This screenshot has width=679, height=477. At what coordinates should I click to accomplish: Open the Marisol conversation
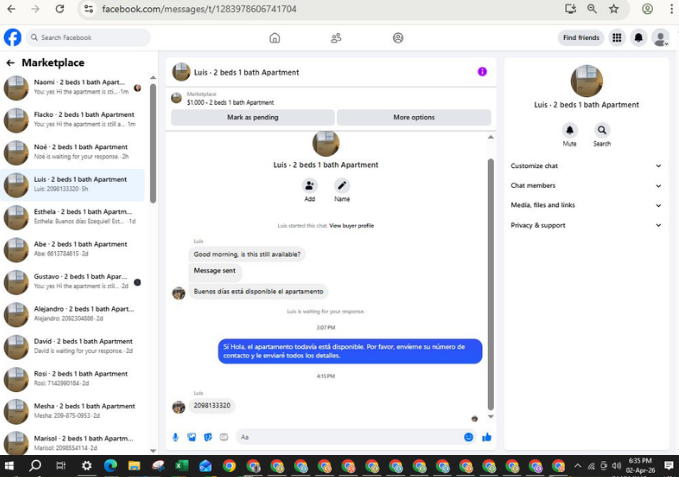(73, 442)
